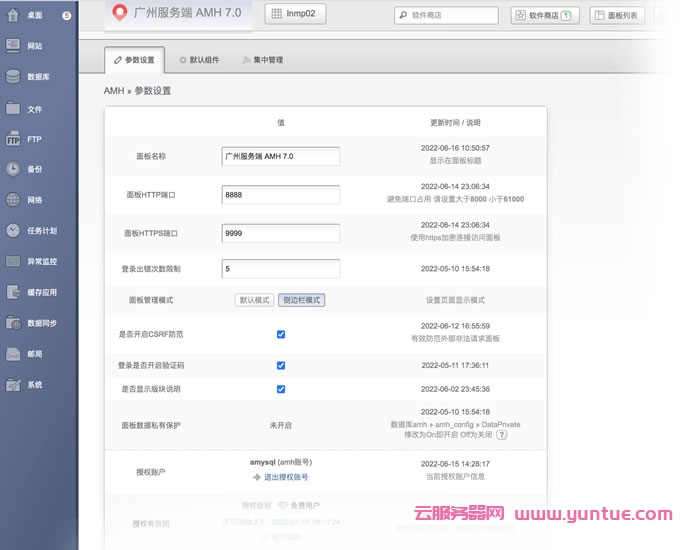Image resolution: width=700 pixels, height=550 pixels.
Task: Open the 文件 folder sidebar icon
Action: pyautogui.click(x=14, y=108)
